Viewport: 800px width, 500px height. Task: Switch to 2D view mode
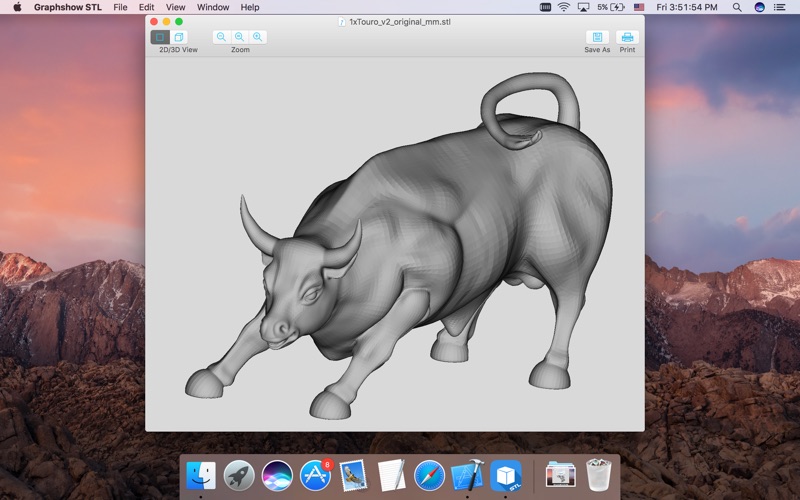pos(160,37)
